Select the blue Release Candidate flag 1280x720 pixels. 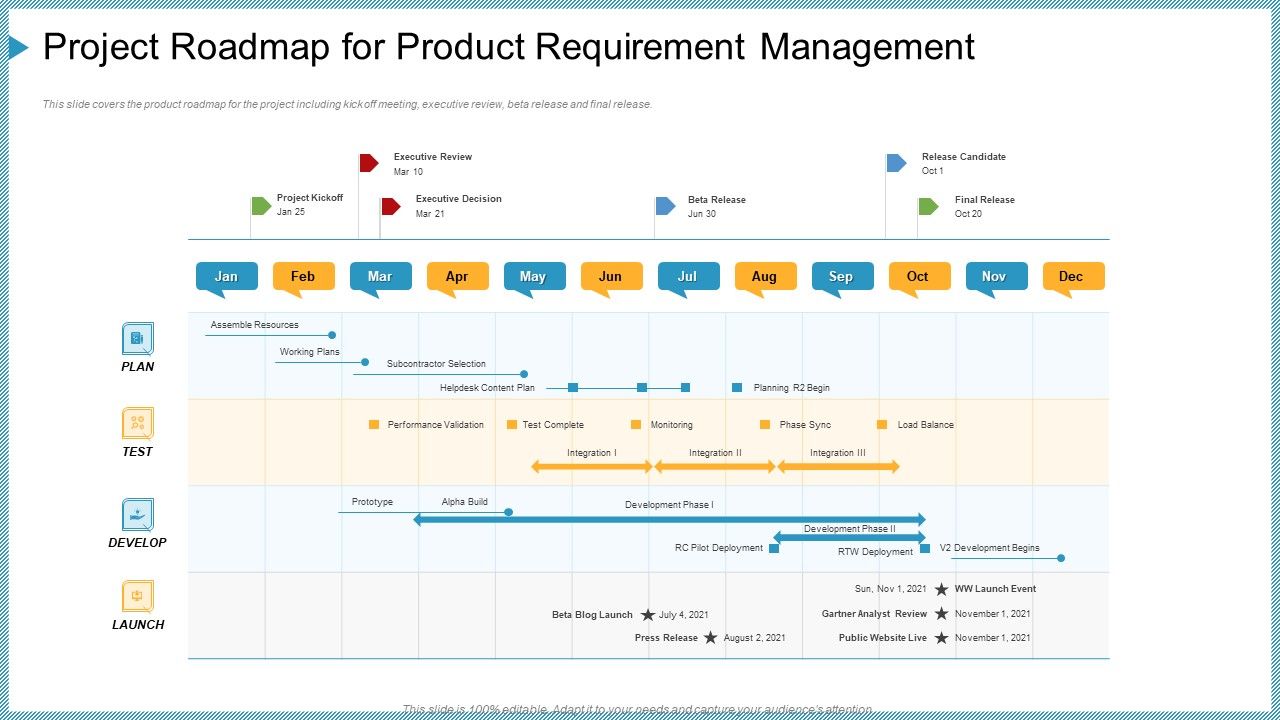click(896, 162)
